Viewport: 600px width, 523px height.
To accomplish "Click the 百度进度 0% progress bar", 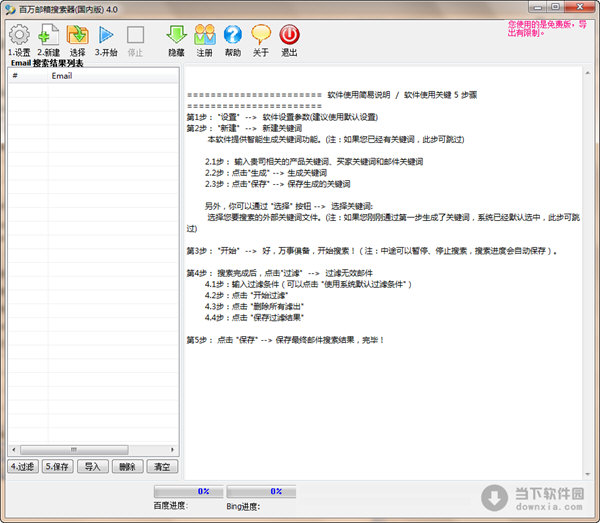I will pyautogui.click(x=188, y=491).
